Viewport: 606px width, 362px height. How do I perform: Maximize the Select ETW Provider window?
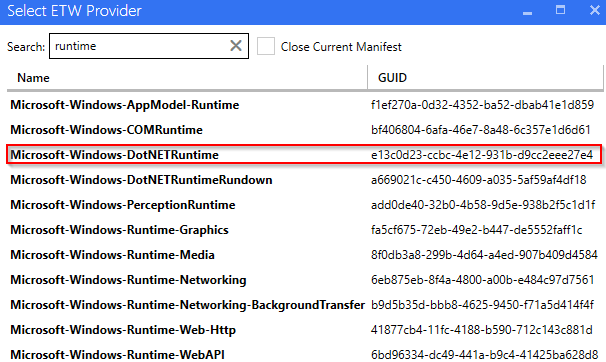click(560, 10)
